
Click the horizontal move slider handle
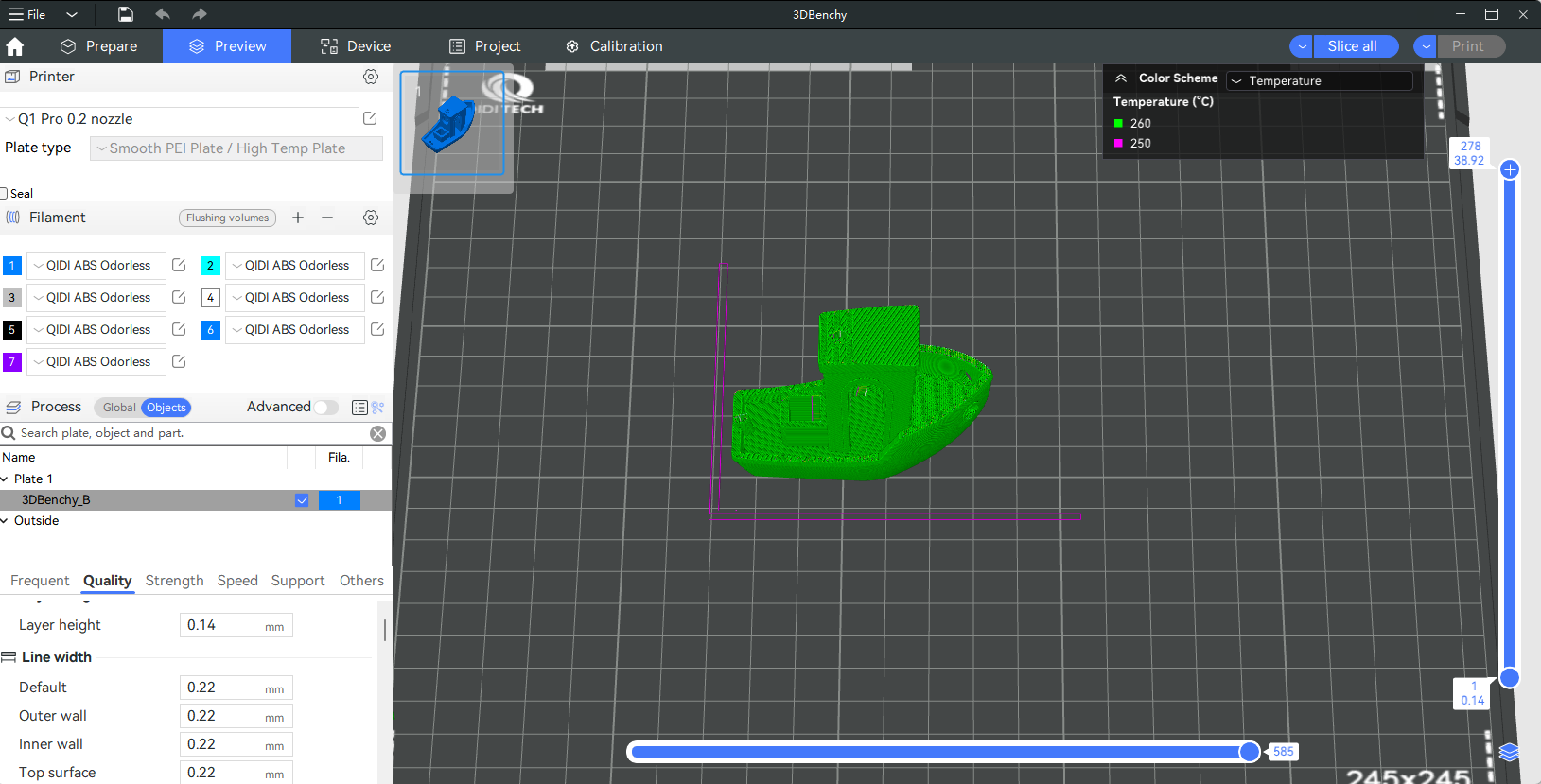coord(1250,752)
